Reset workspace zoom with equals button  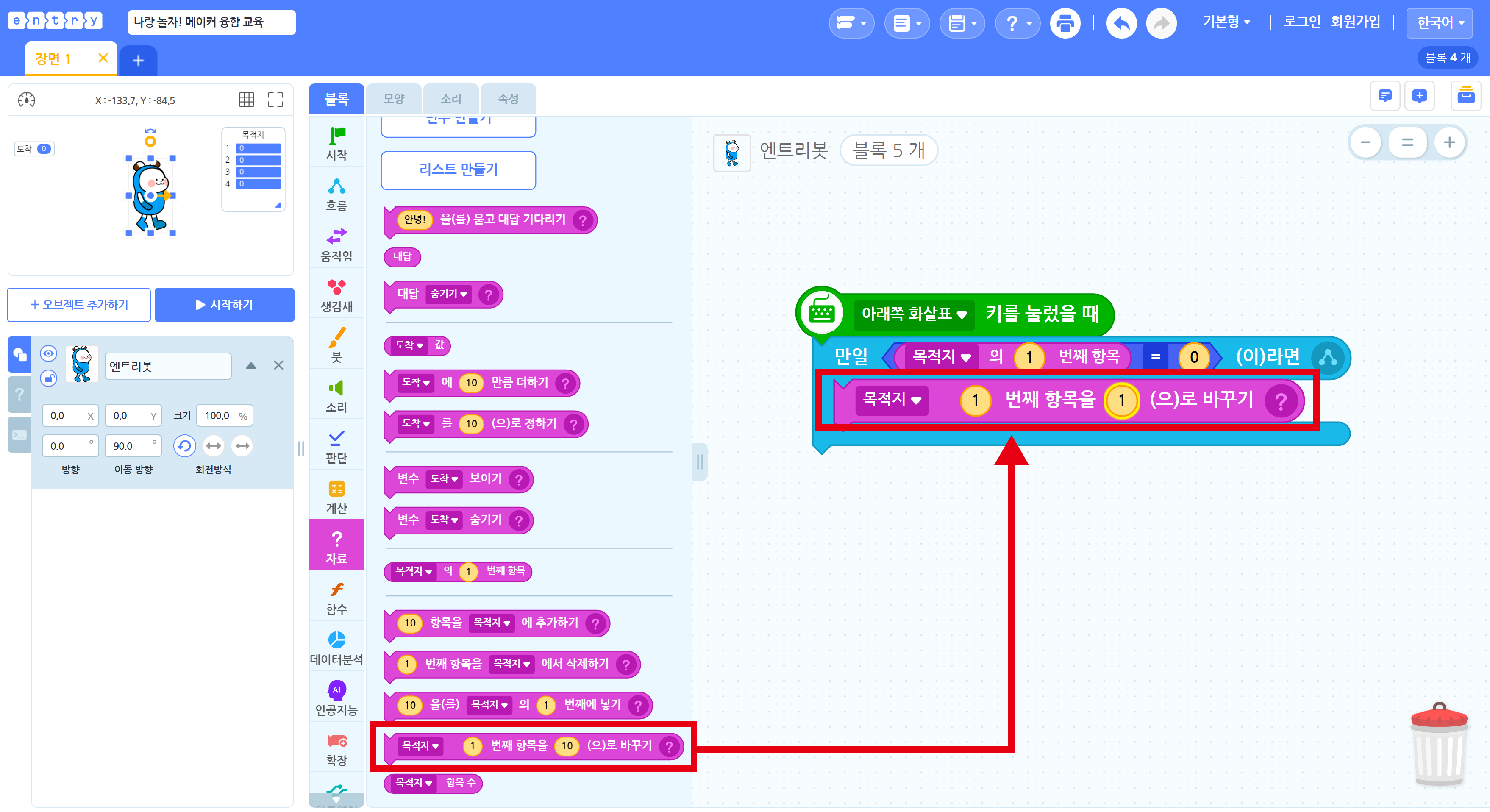tap(1407, 142)
